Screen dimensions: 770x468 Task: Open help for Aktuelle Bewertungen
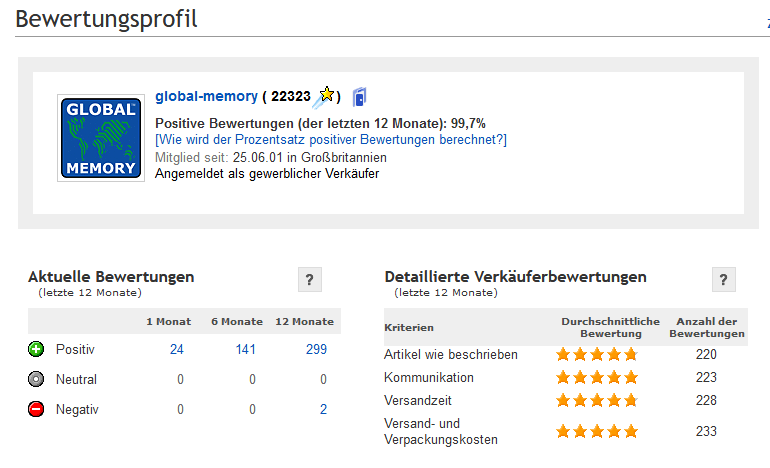pos(309,280)
